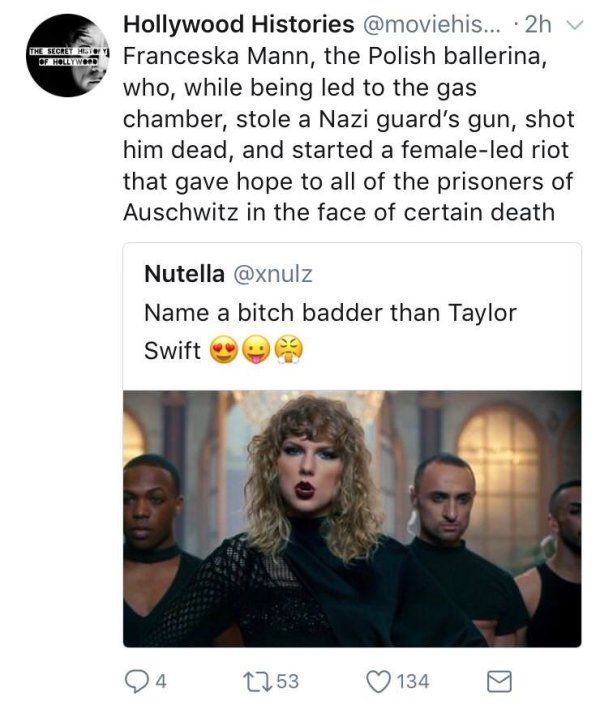Click the retweet count 53

tap(287, 681)
